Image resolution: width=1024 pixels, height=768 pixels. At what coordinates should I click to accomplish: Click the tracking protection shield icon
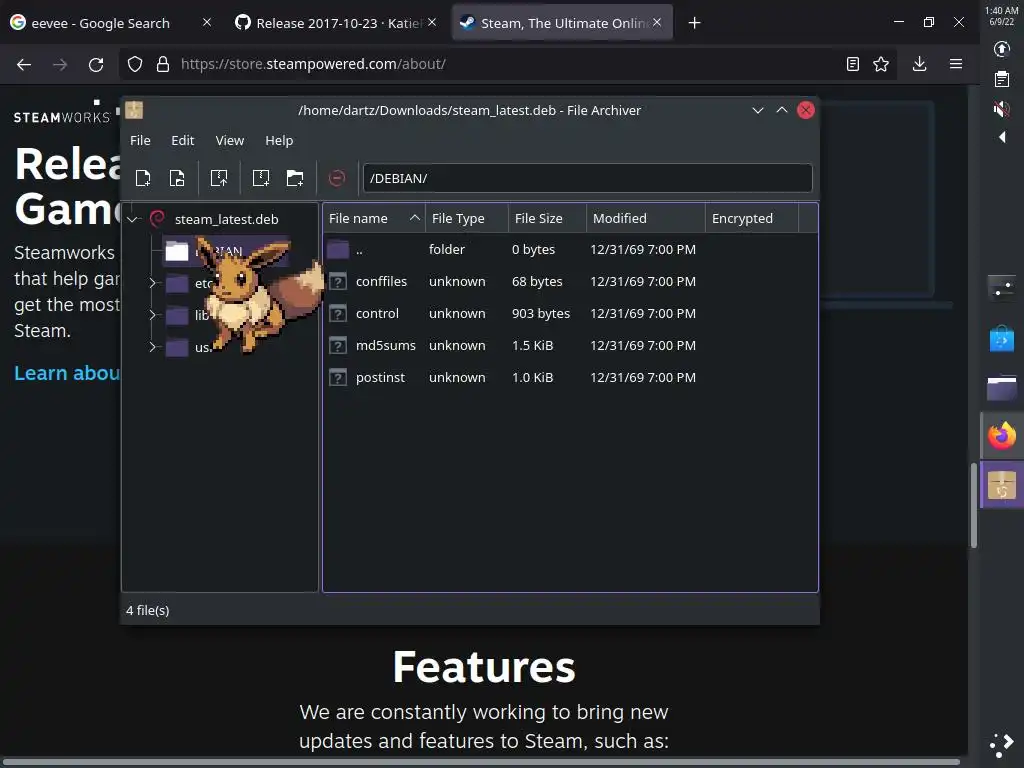pyautogui.click(x=135, y=64)
